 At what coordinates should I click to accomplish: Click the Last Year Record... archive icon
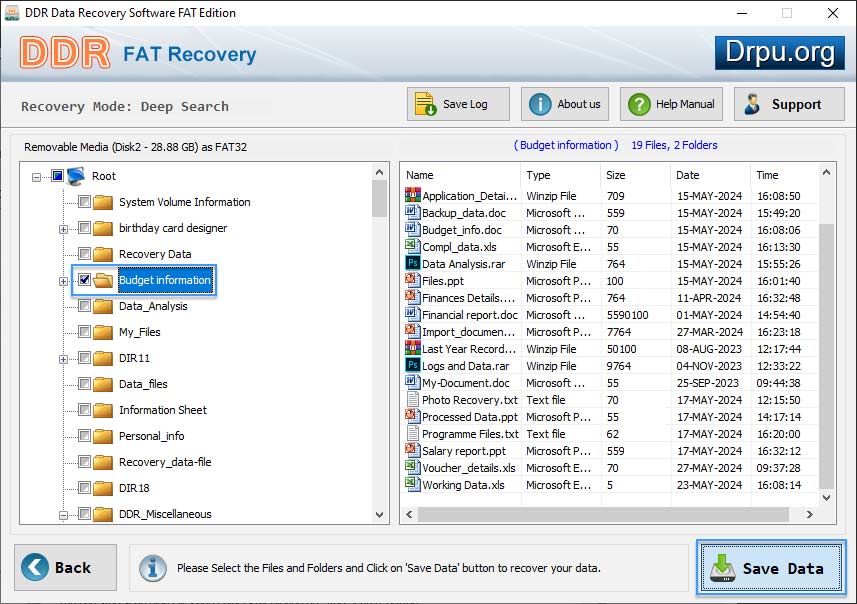pyautogui.click(x=413, y=348)
